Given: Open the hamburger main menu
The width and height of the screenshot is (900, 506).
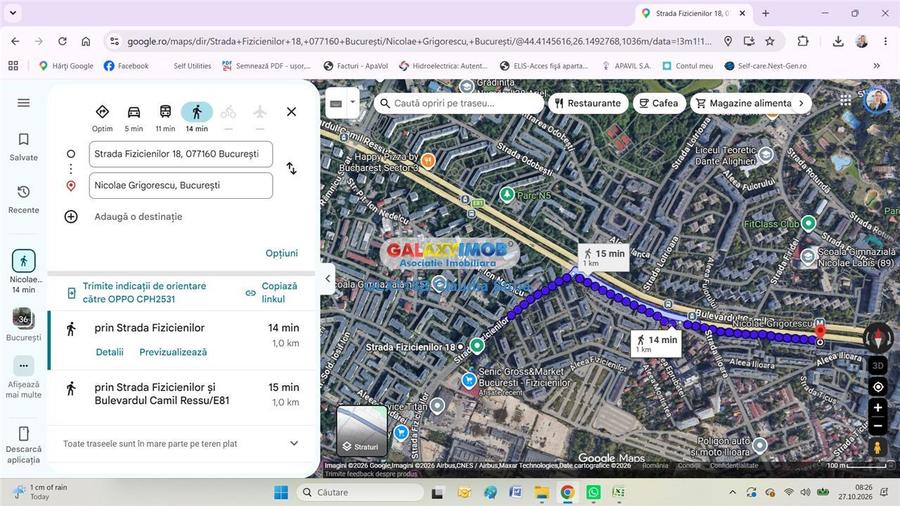Looking at the screenshot, I should pos(24,103).
